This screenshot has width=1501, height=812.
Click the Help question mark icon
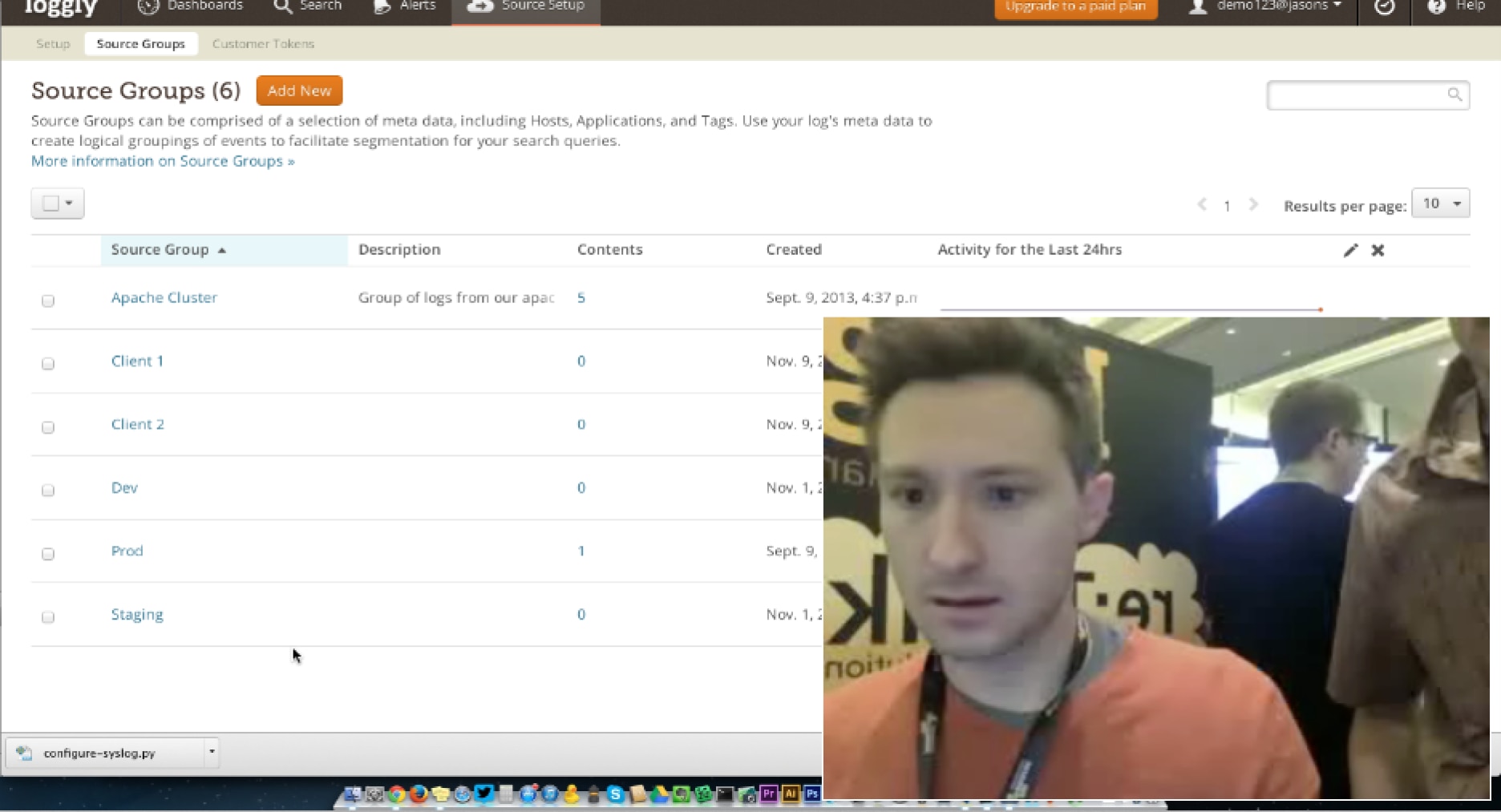(1436, 7)
